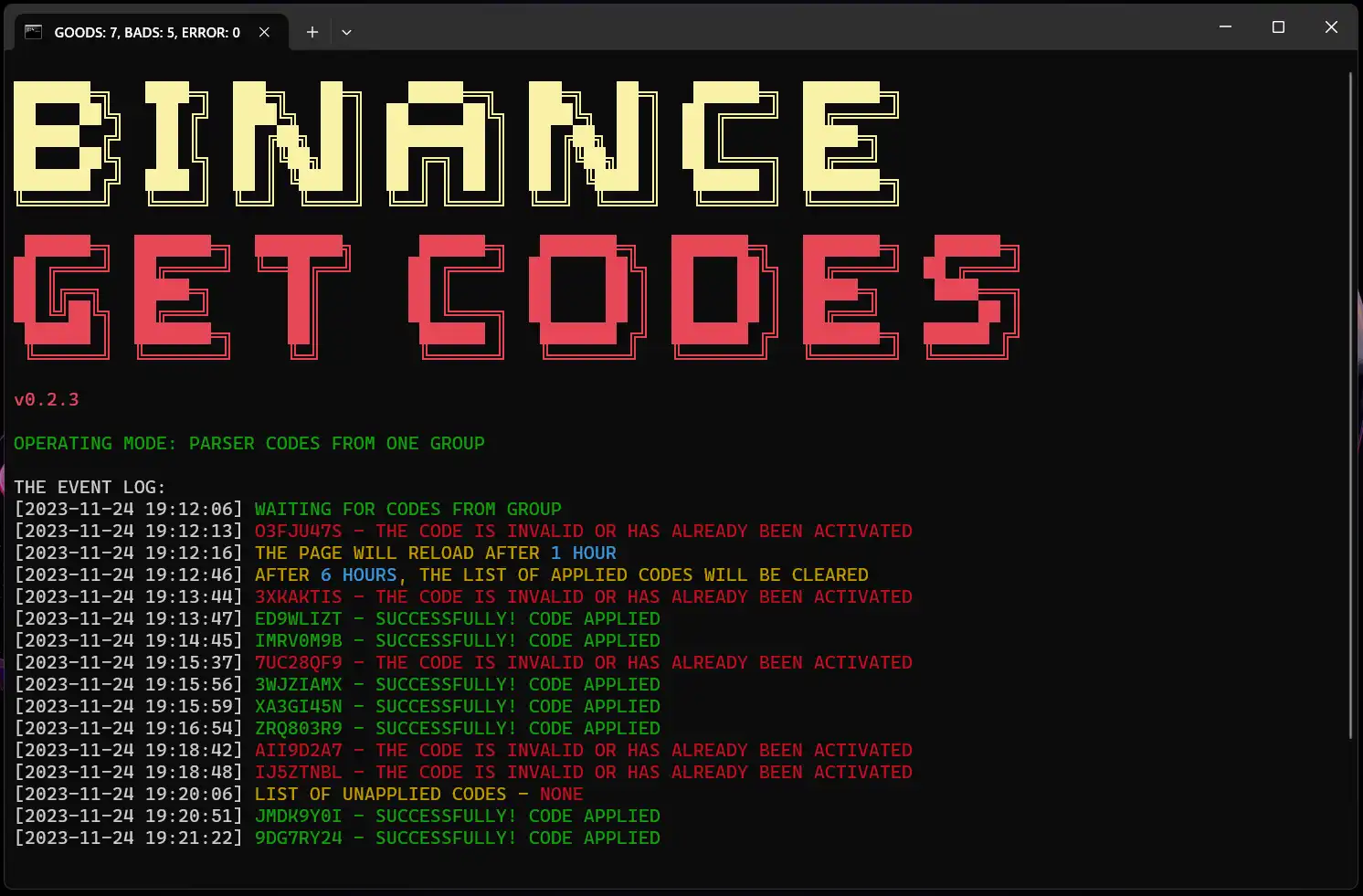Click SUCCESSFULLY! CODE APPLIED in the 19:15:56 entry
This screenshot has width=1363, height=896.
point(518,684)
